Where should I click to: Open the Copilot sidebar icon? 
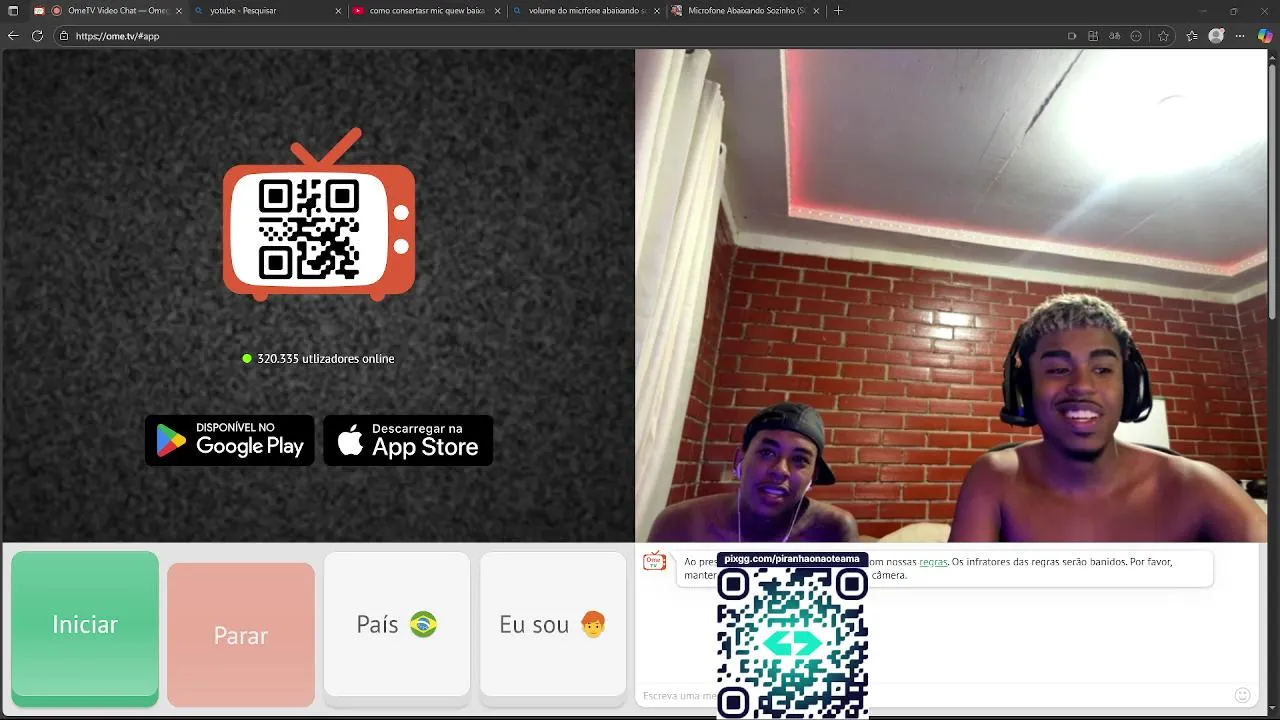[x=1265, y=36]
